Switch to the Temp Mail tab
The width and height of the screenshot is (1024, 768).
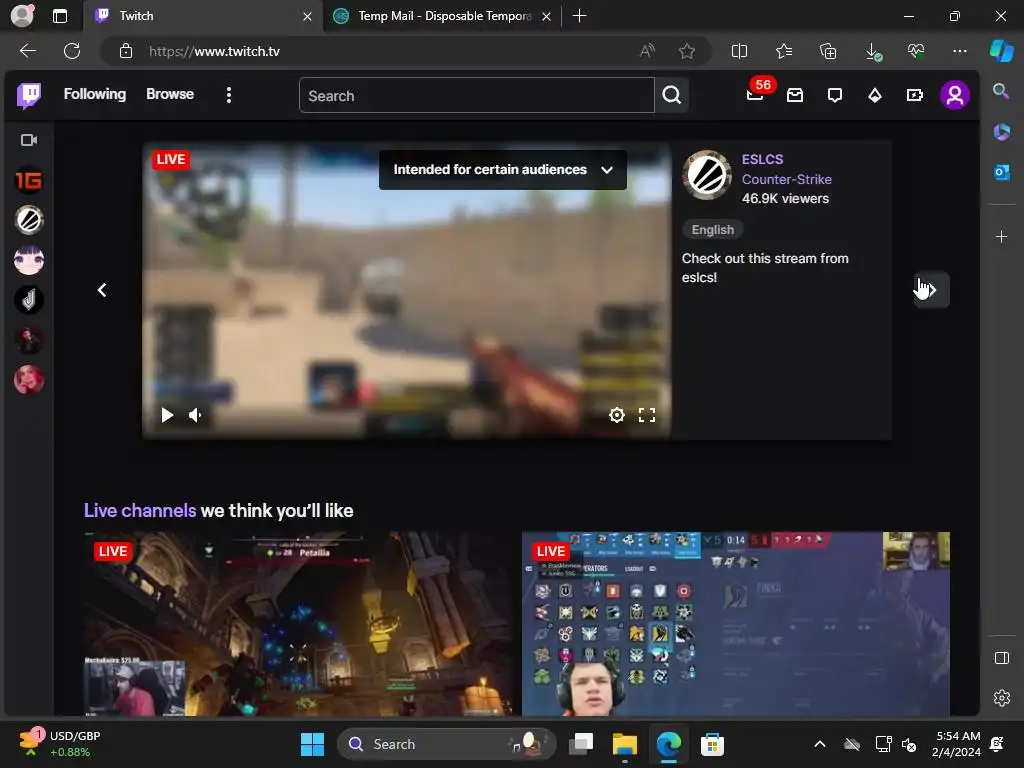(444, 16)
